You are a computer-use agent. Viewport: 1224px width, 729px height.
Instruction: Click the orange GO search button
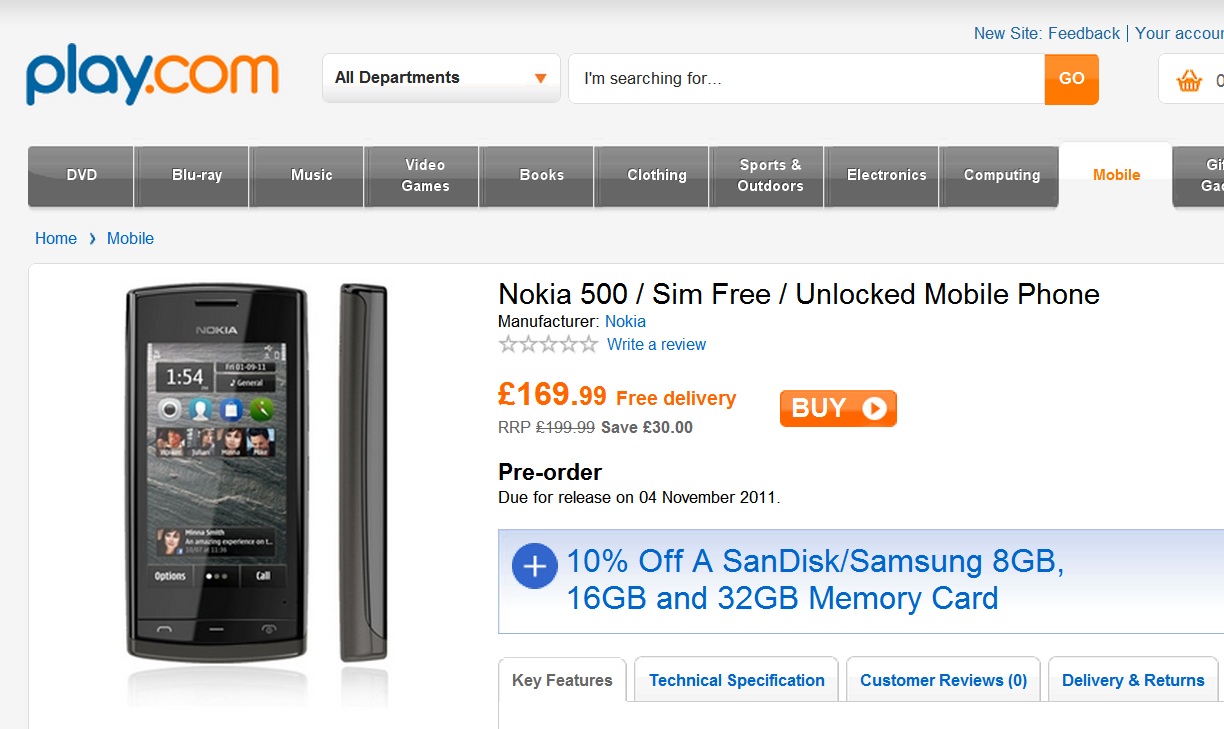click(x=1071, y=79)
